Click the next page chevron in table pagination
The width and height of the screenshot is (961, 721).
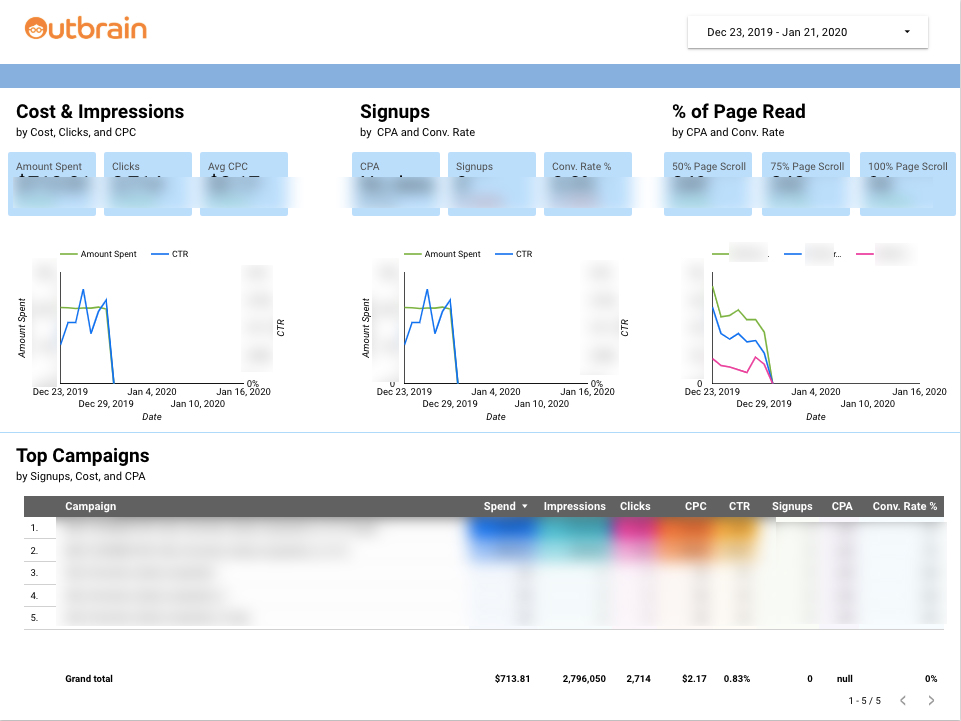coord(933,700)
